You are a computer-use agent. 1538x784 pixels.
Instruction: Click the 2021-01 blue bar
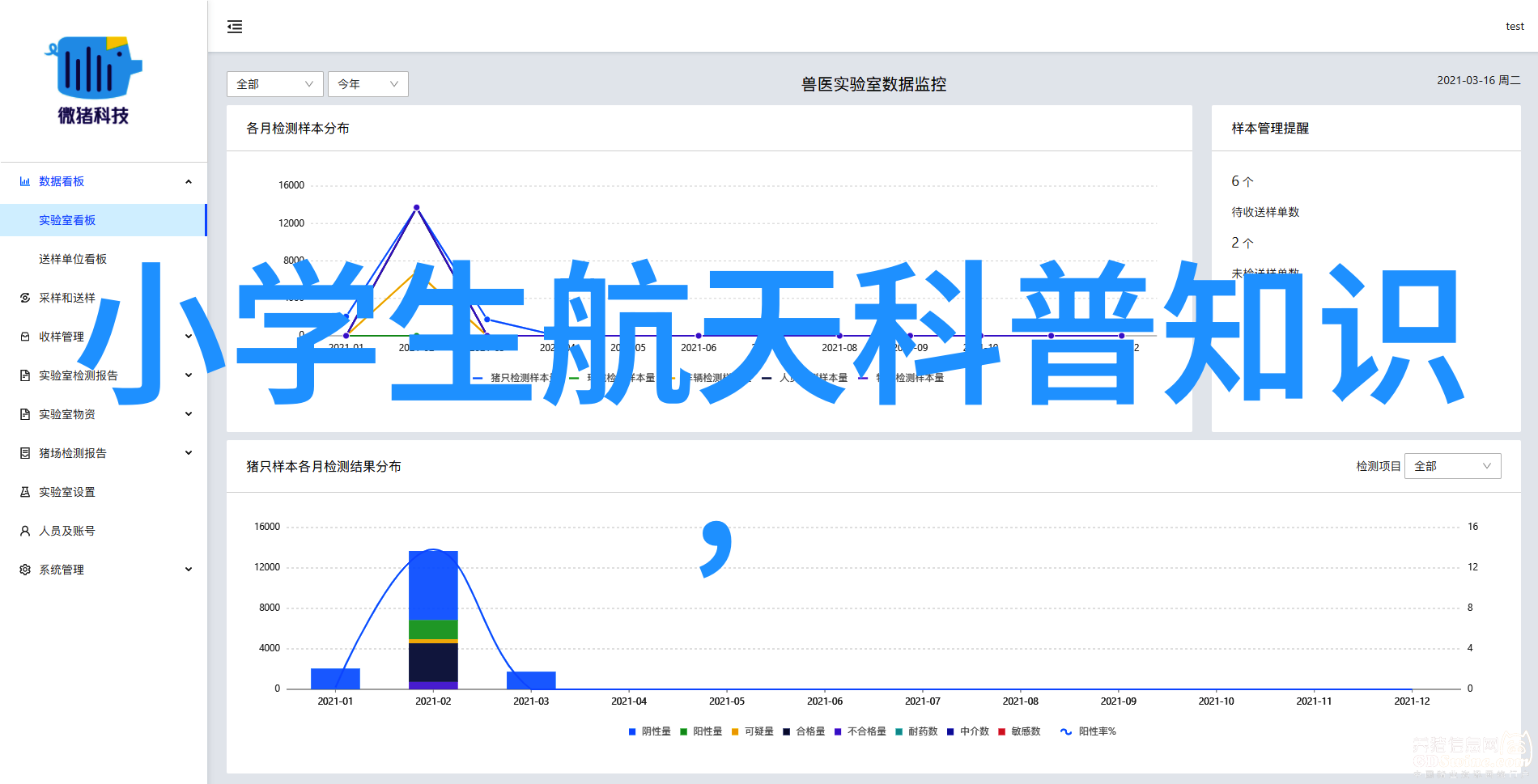click(335, 679)
